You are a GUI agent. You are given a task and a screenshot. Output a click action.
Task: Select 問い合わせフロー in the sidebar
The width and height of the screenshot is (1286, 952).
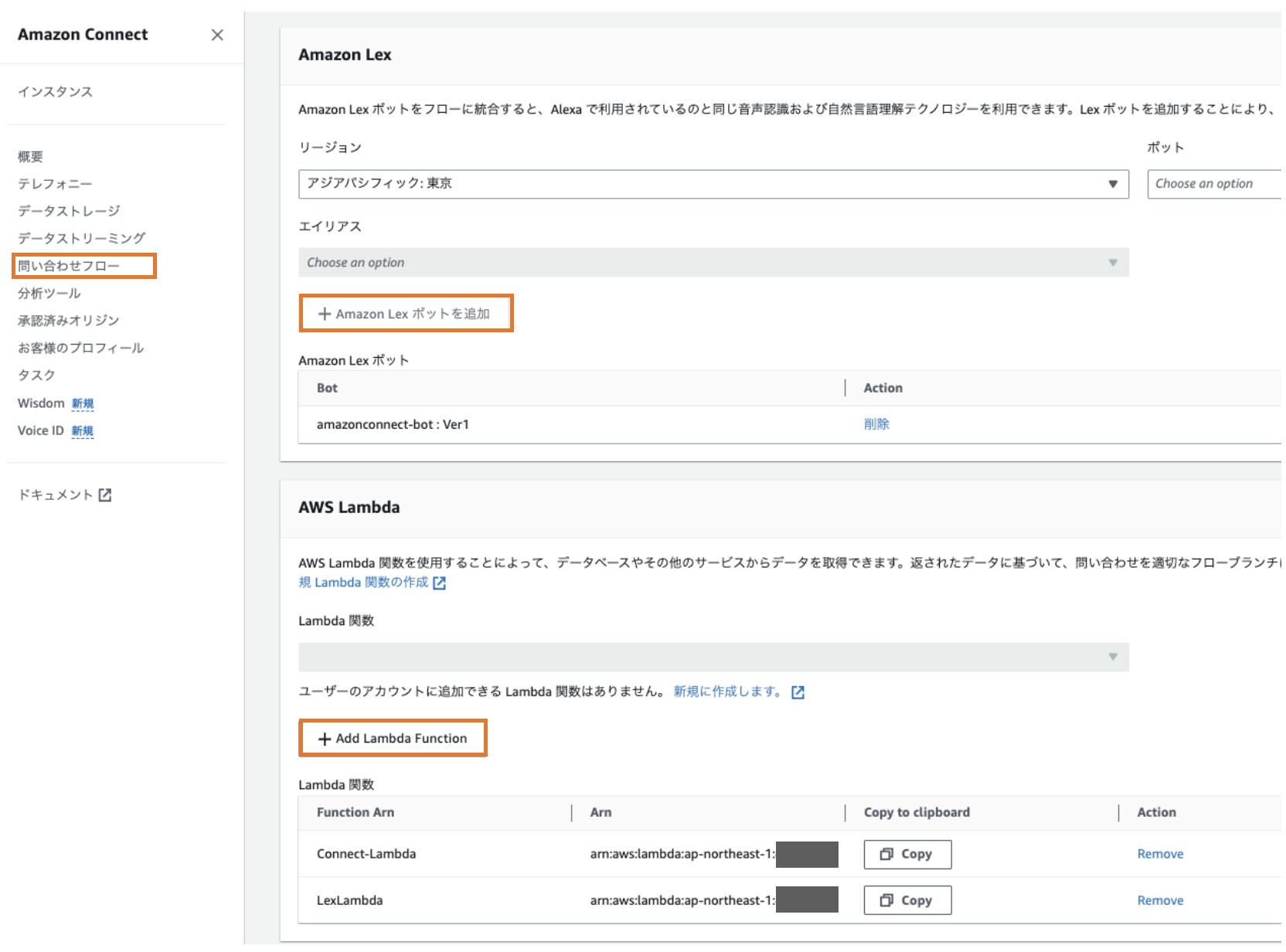tap(69, 265)
